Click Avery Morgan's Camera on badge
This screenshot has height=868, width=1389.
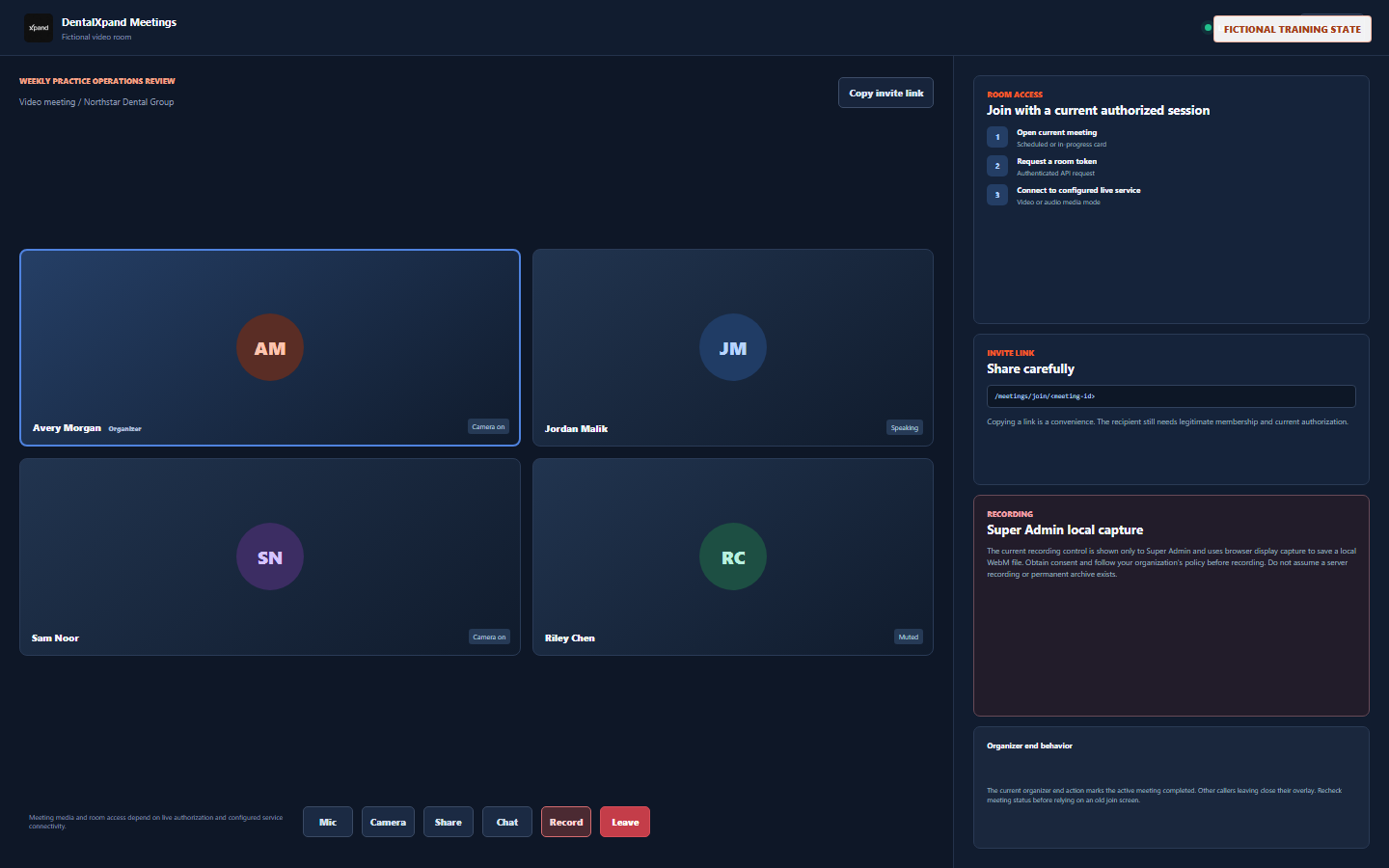(488, 426)
